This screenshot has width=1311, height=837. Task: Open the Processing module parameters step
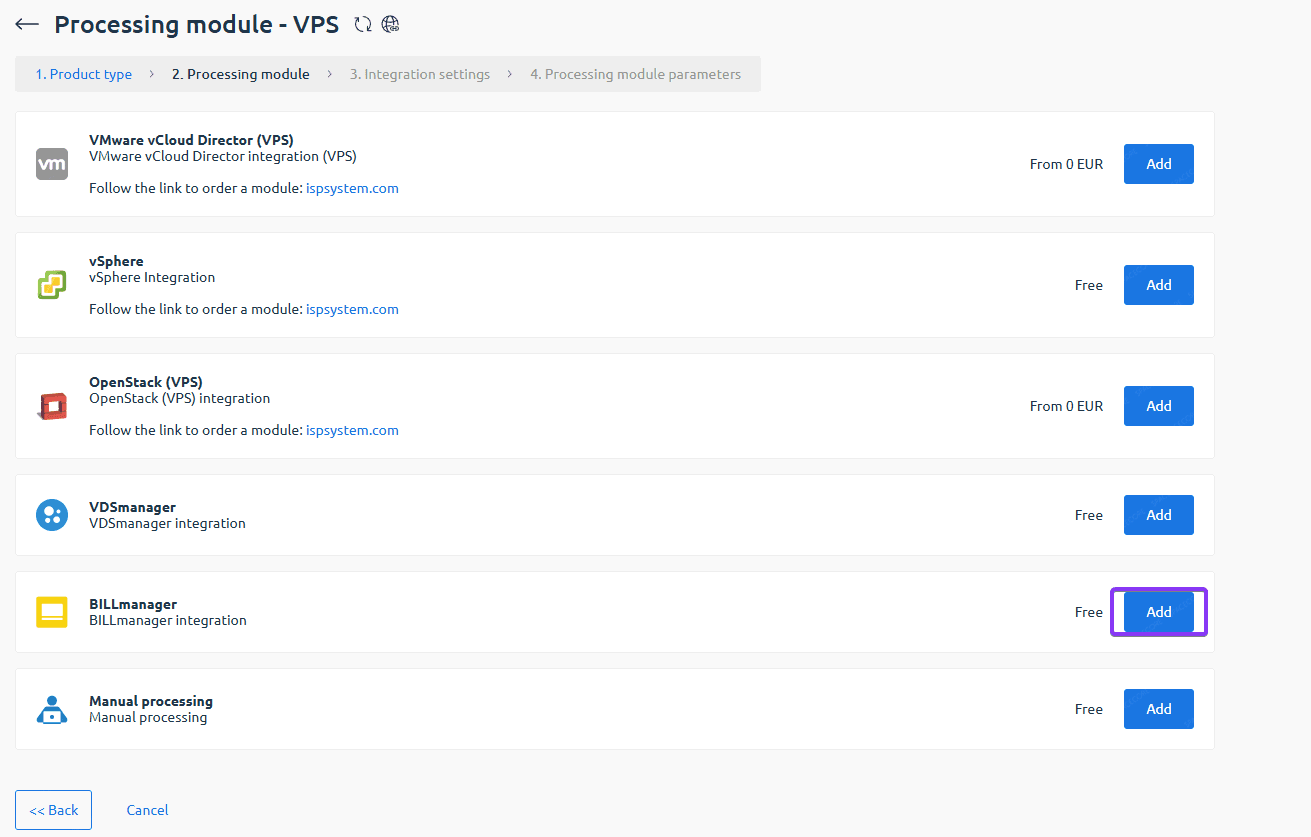(x=635, y=74)
